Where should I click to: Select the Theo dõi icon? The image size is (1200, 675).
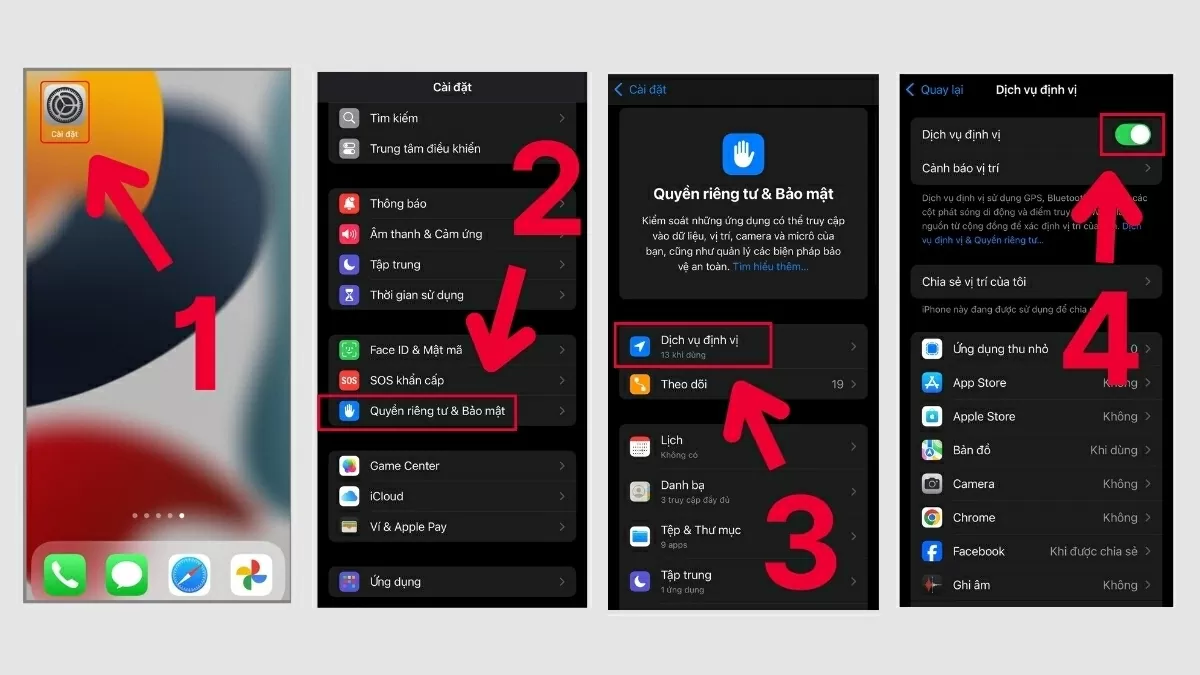click(x=640, y=383)
